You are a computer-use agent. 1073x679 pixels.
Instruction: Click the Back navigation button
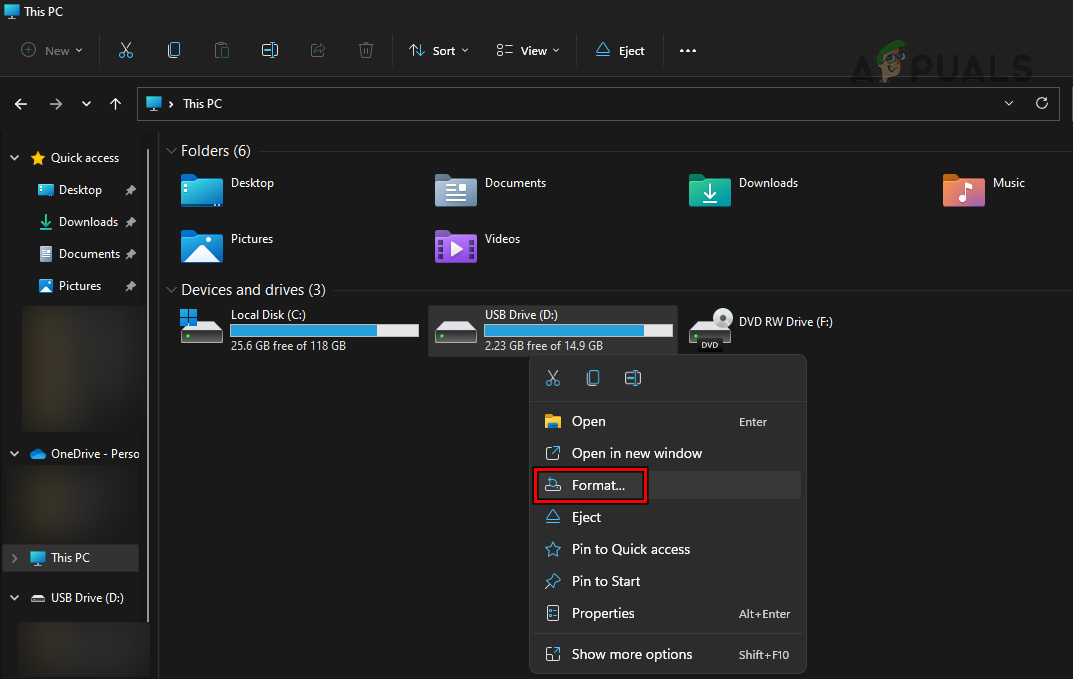tap(20, 103)
